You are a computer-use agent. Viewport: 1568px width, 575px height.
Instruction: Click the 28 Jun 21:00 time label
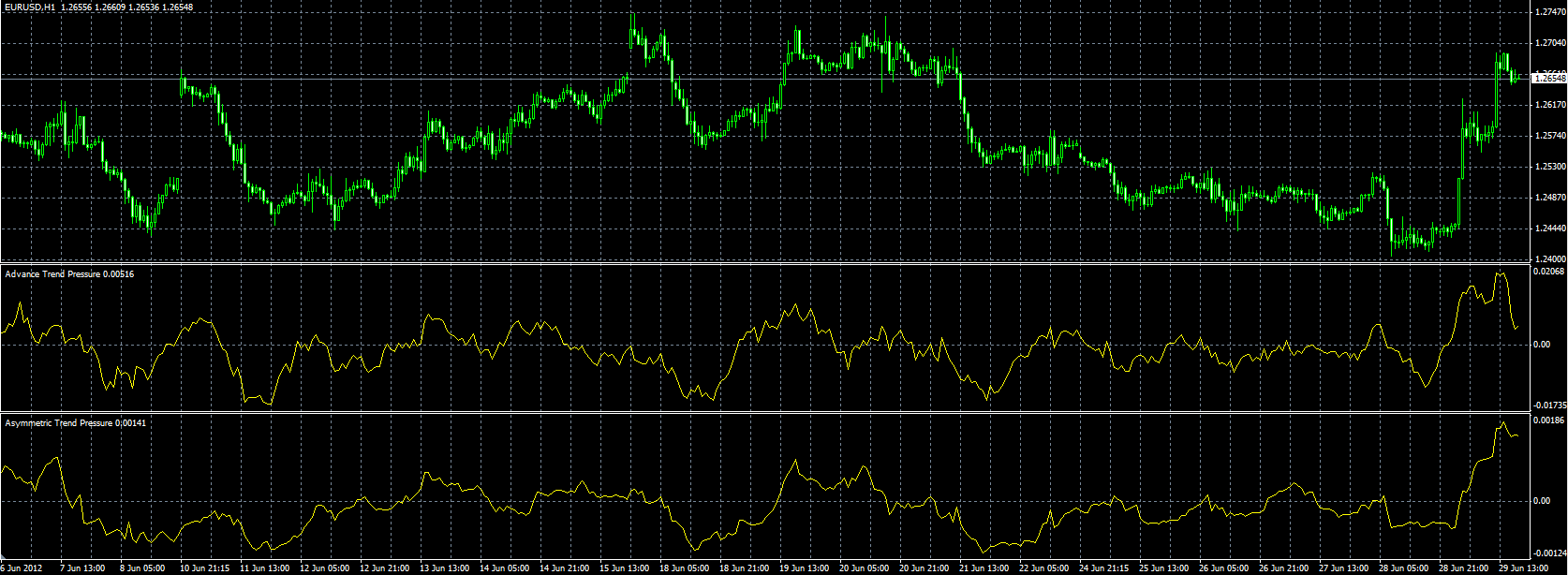point(1463,568)
